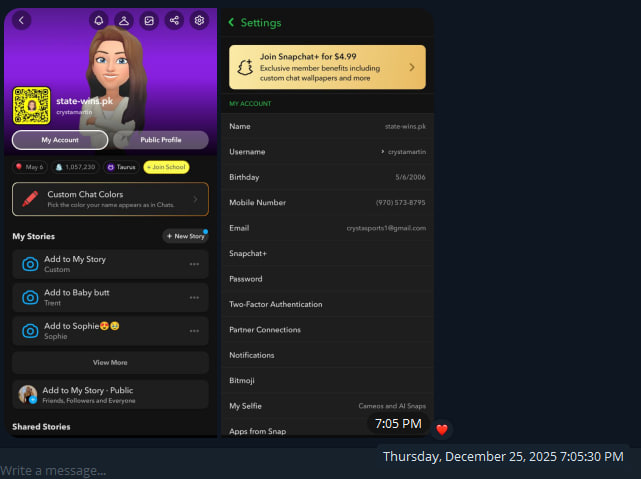641x479 pixels.
Task: Switch to the Public Profile tab
Action: [161, 140]
